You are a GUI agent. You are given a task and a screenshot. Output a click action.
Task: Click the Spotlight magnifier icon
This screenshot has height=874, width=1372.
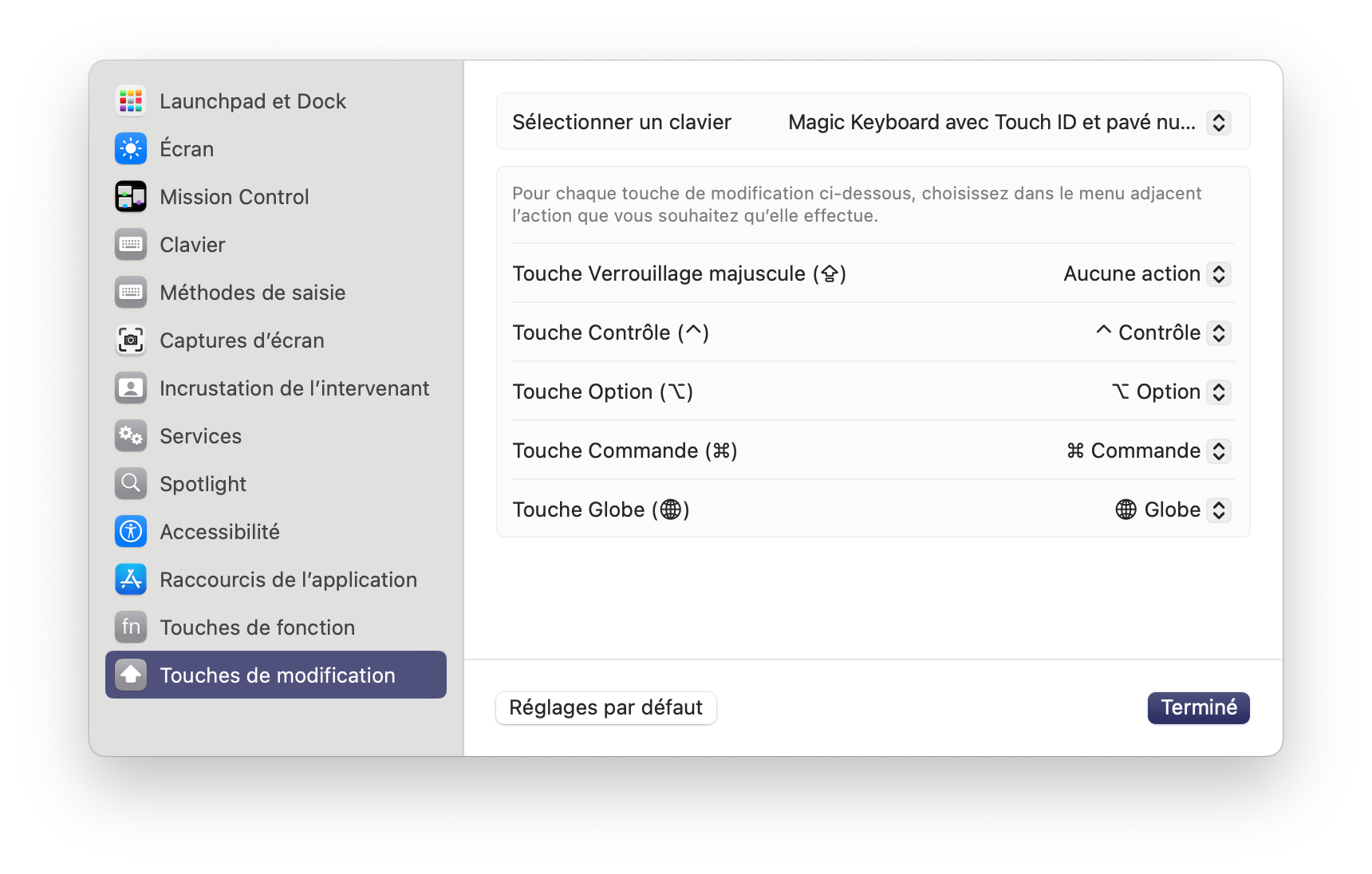pyautogui.click(x=131, y=484)
